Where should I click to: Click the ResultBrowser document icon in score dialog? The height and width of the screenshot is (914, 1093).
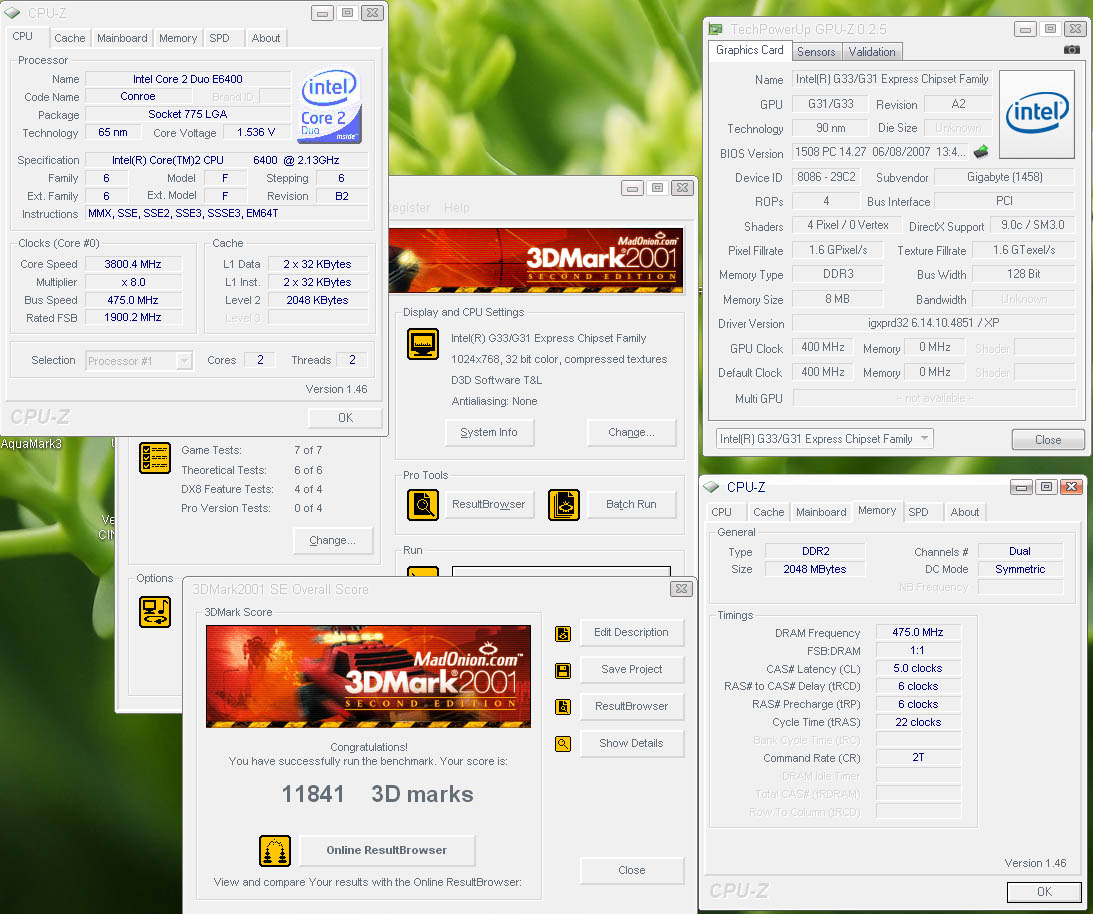coord(563,707)
